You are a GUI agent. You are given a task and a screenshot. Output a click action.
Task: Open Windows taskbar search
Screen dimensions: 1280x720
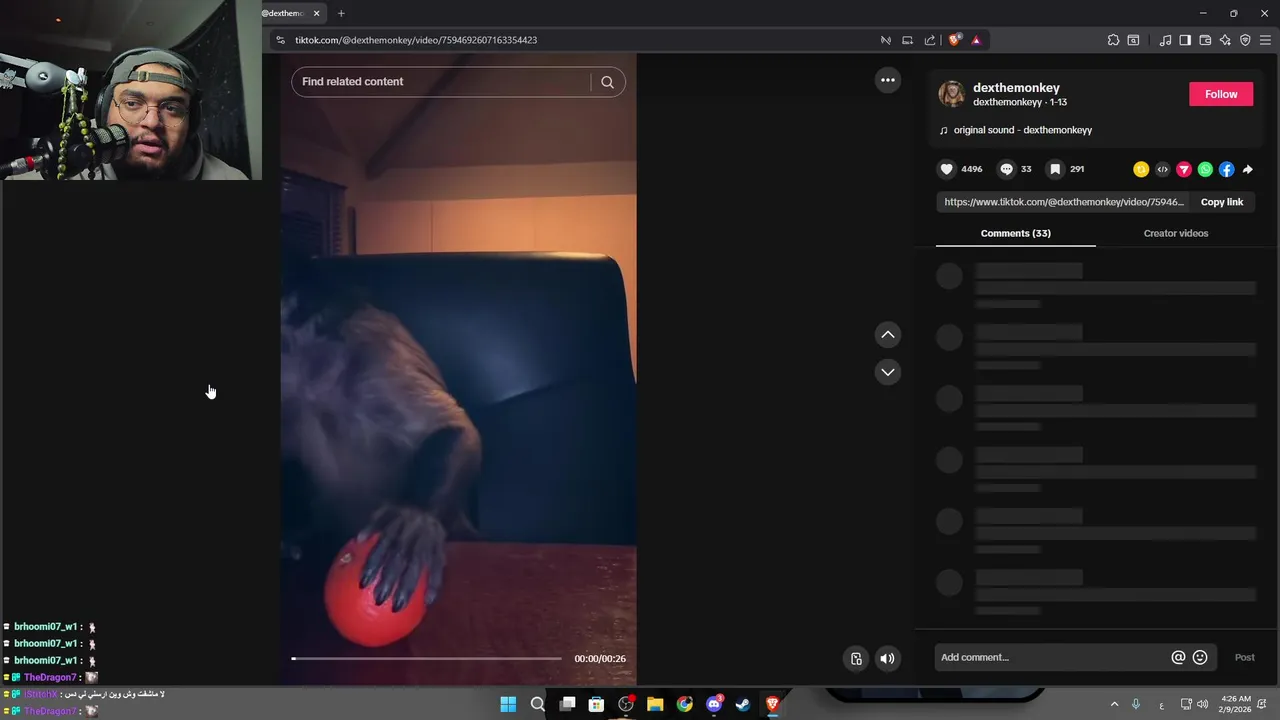(x=537, y=704)
